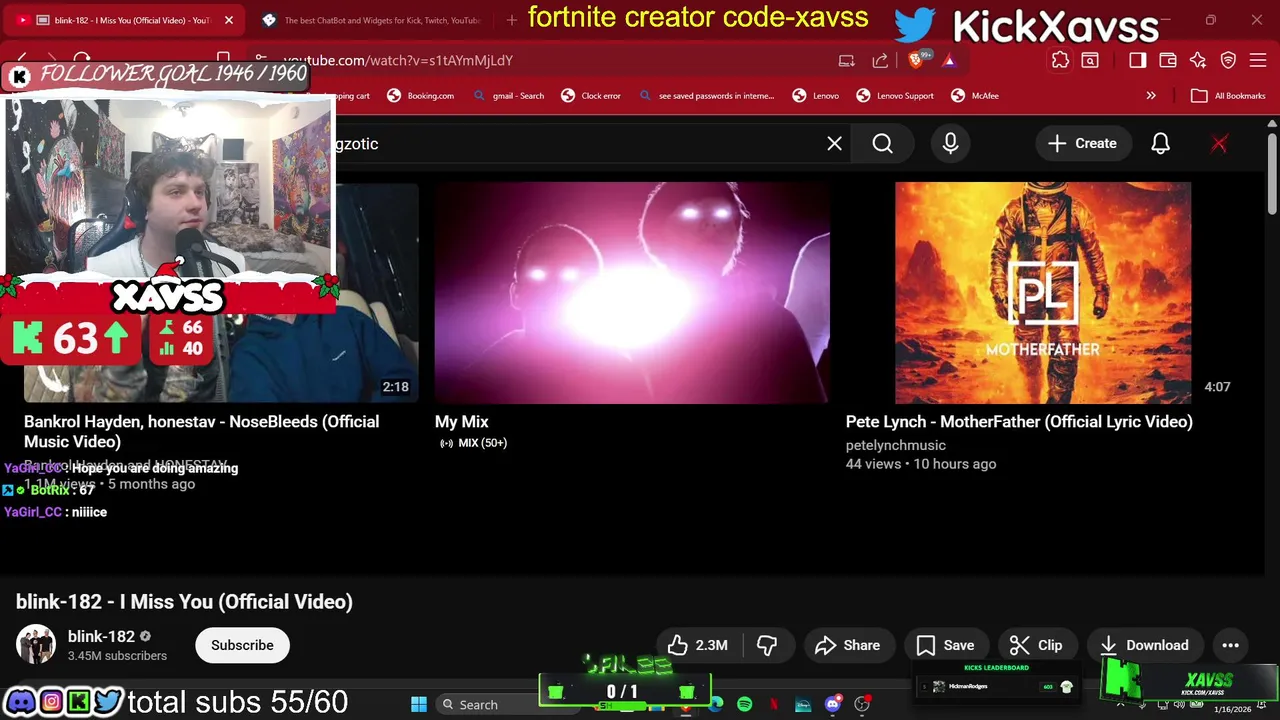The height and width of the screenshot is (720, 1280).
Task: Click Pete Lynch - MotherFather video title
Action: (x=1019, y=422)
